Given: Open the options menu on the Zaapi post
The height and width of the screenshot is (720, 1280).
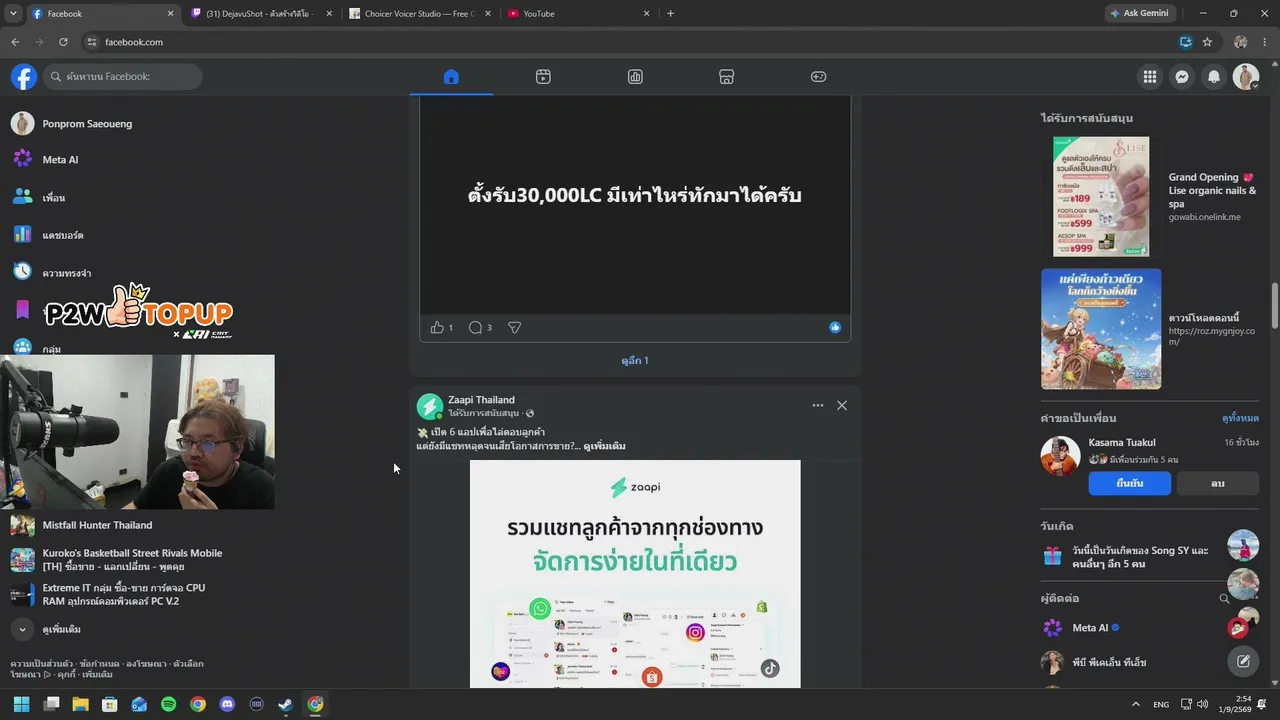Looking at the screenshot, I should click(818, 405).
